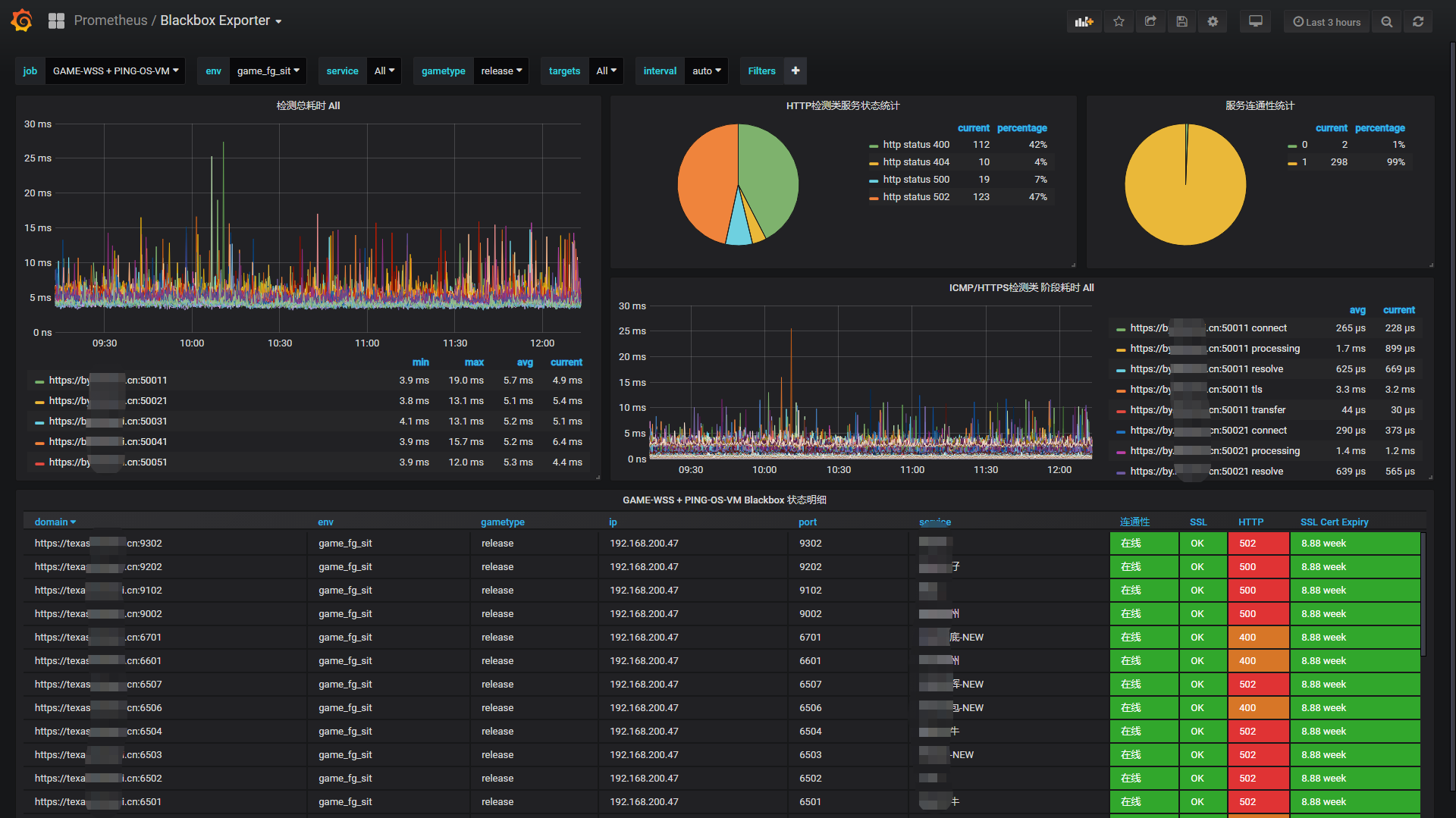Click the 8.88 week cell in the port 6504 row

[1354, 732]
